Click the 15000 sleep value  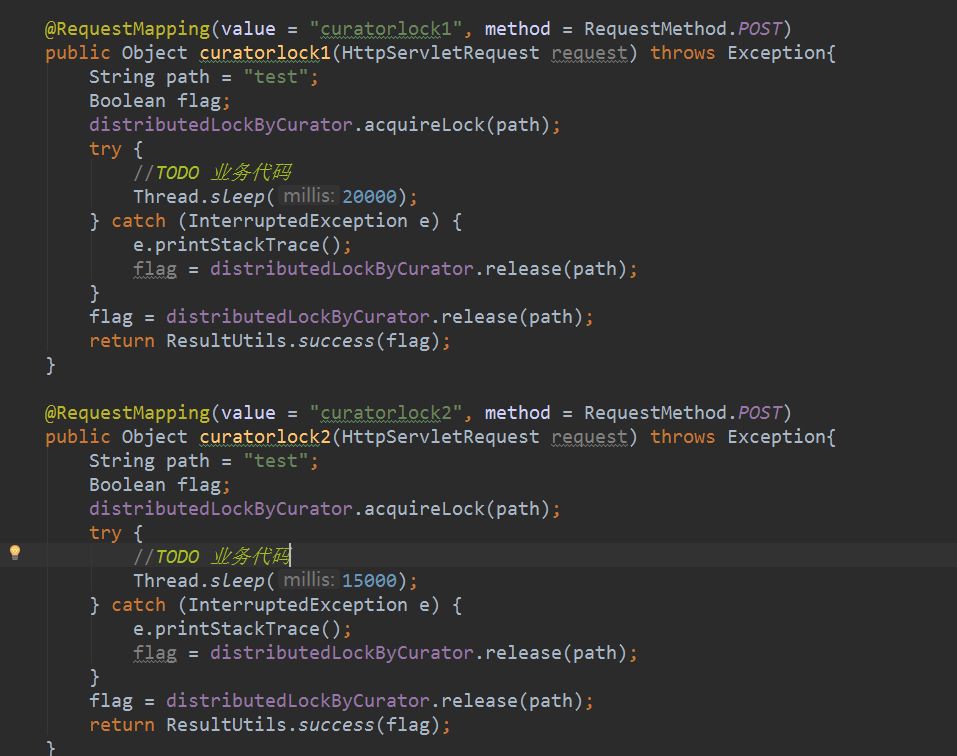pos(369,580)
